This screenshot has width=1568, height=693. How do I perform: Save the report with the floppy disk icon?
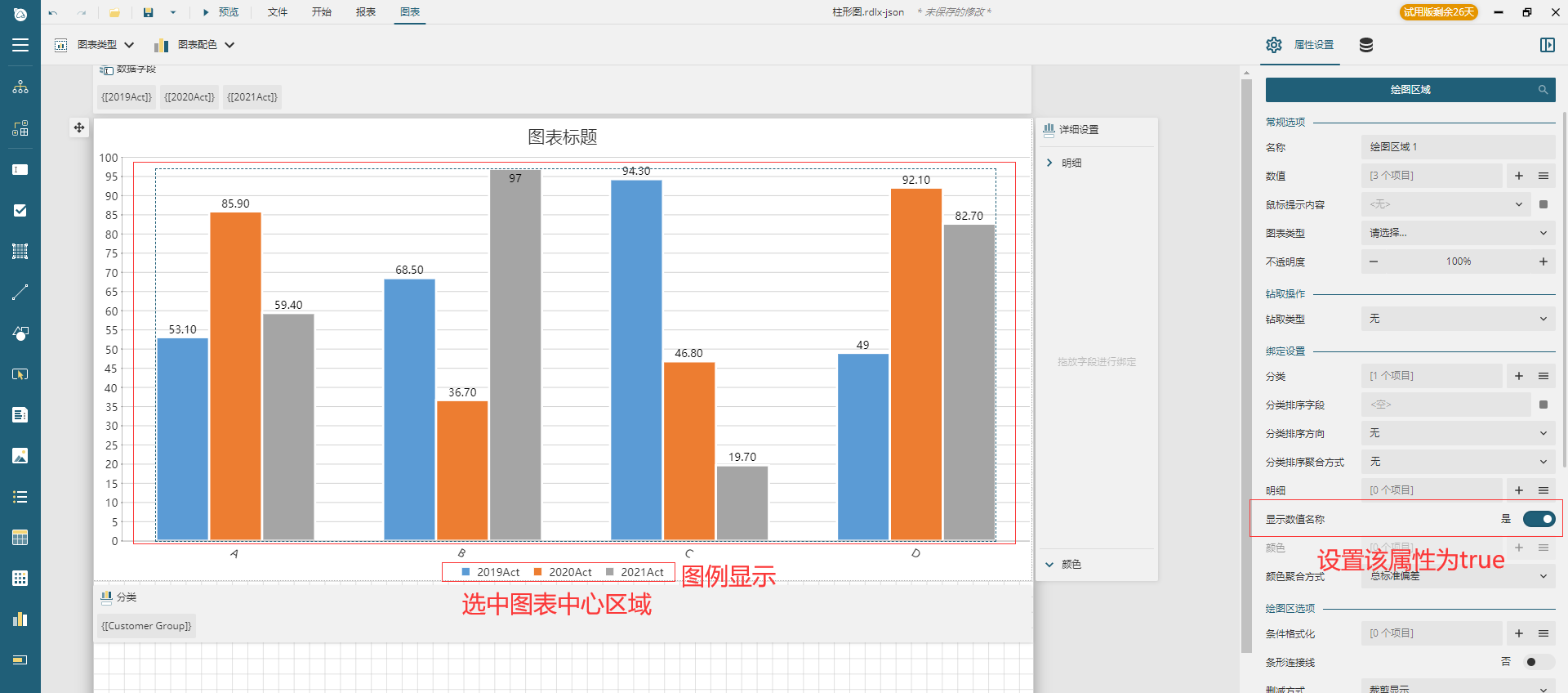tap(148, 12)
